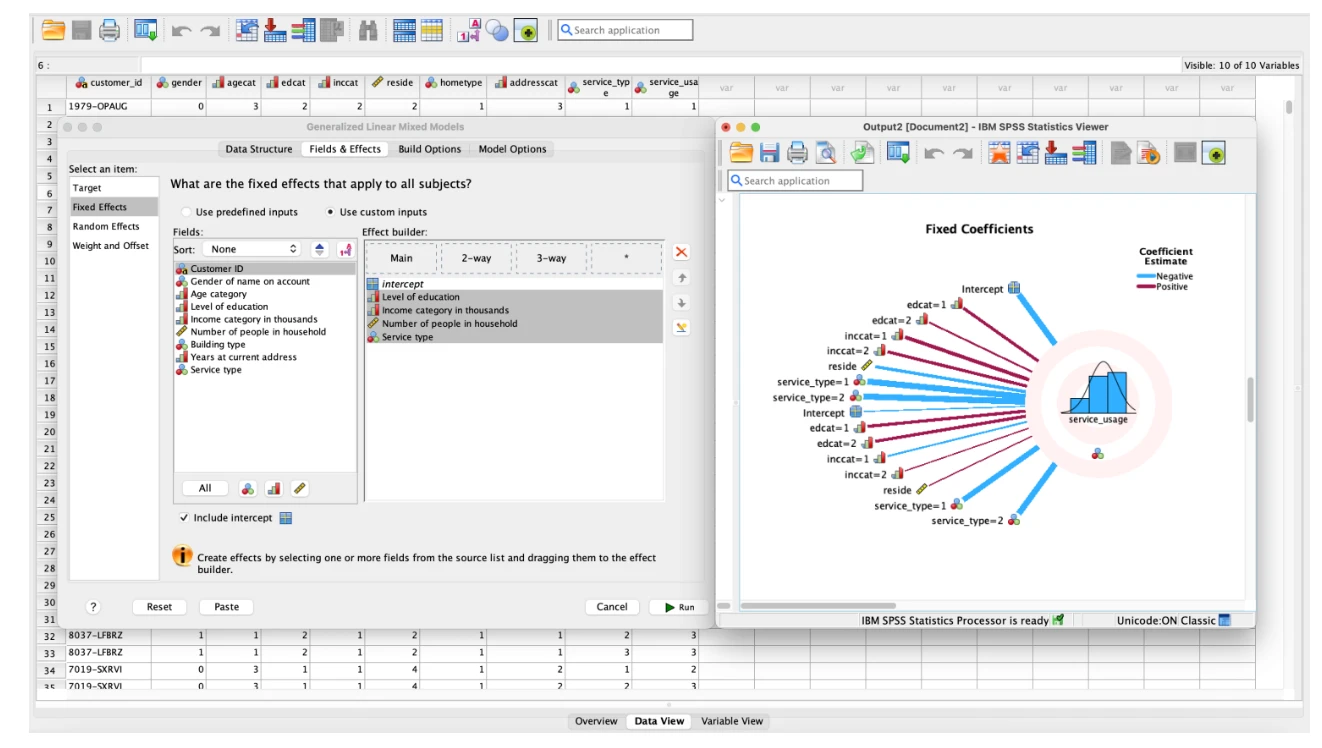Open a data file from main toolbar folder icon

point(53,30)
